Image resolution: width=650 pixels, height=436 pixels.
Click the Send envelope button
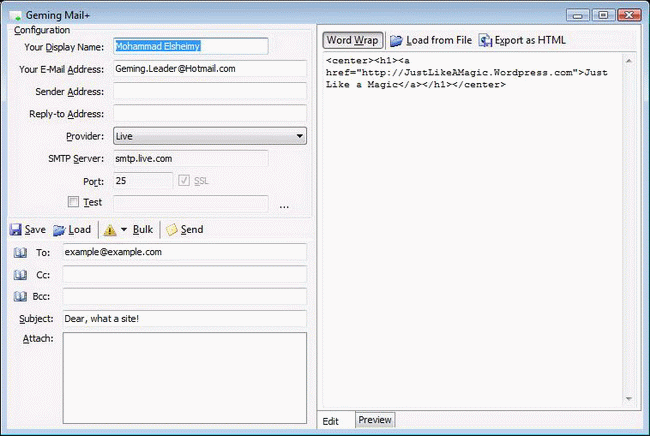pos(184,229)
